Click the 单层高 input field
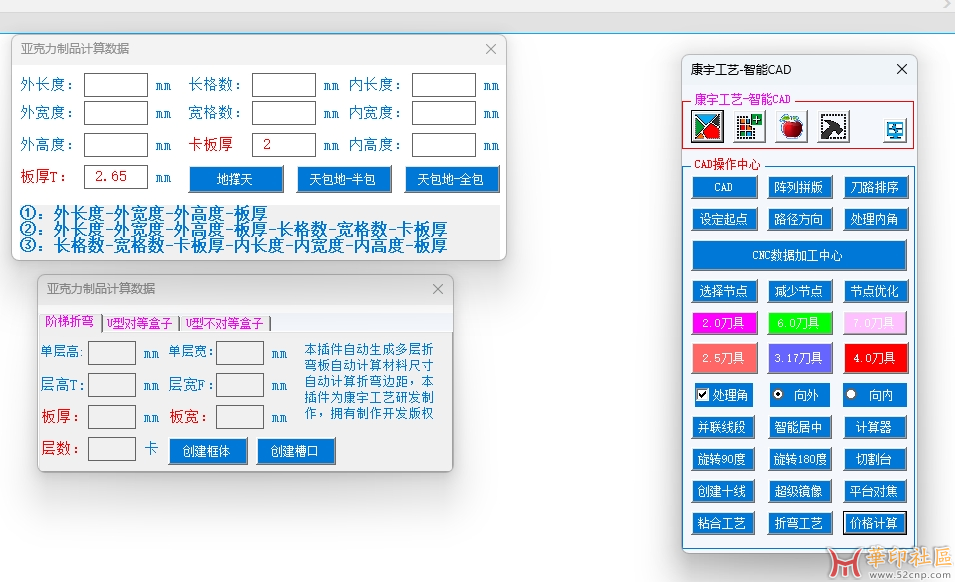Screen dimensions: 955x582 [112, 352]
